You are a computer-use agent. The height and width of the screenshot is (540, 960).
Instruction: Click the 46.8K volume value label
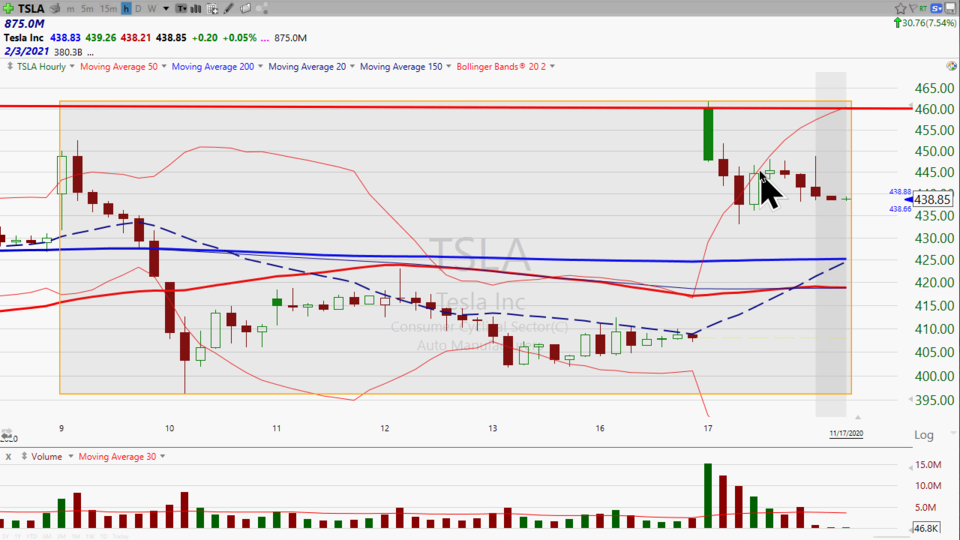point(926,528)
